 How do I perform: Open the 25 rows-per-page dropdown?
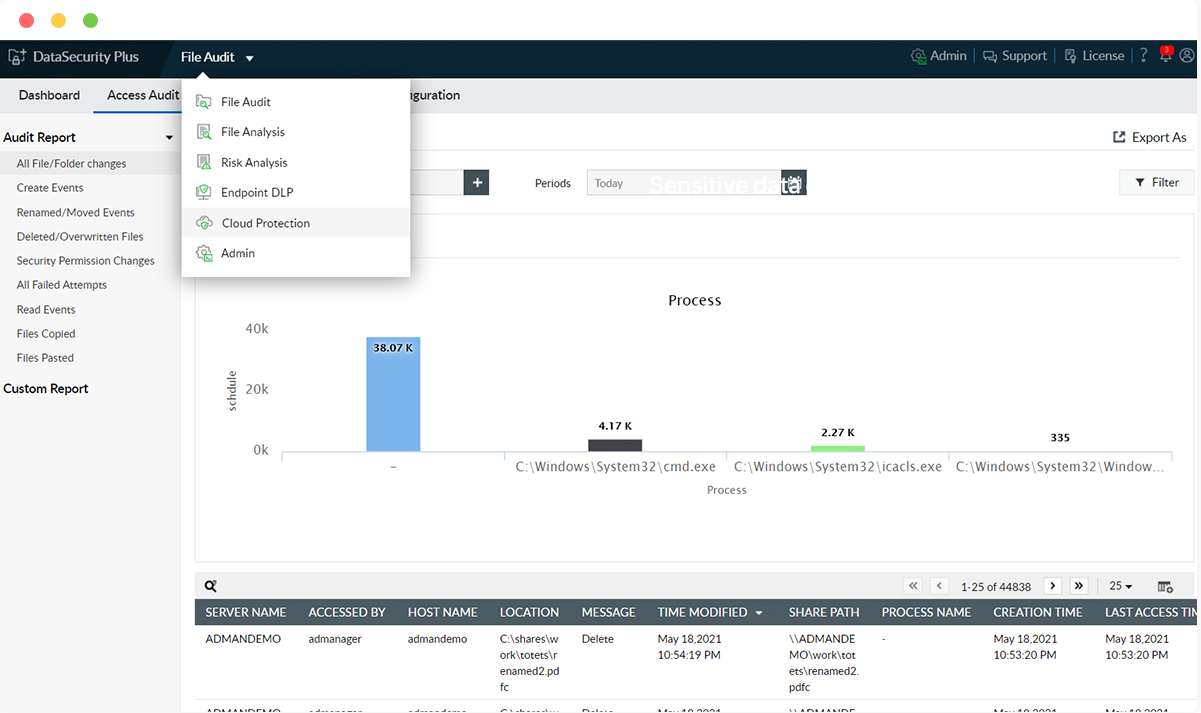1121,586
